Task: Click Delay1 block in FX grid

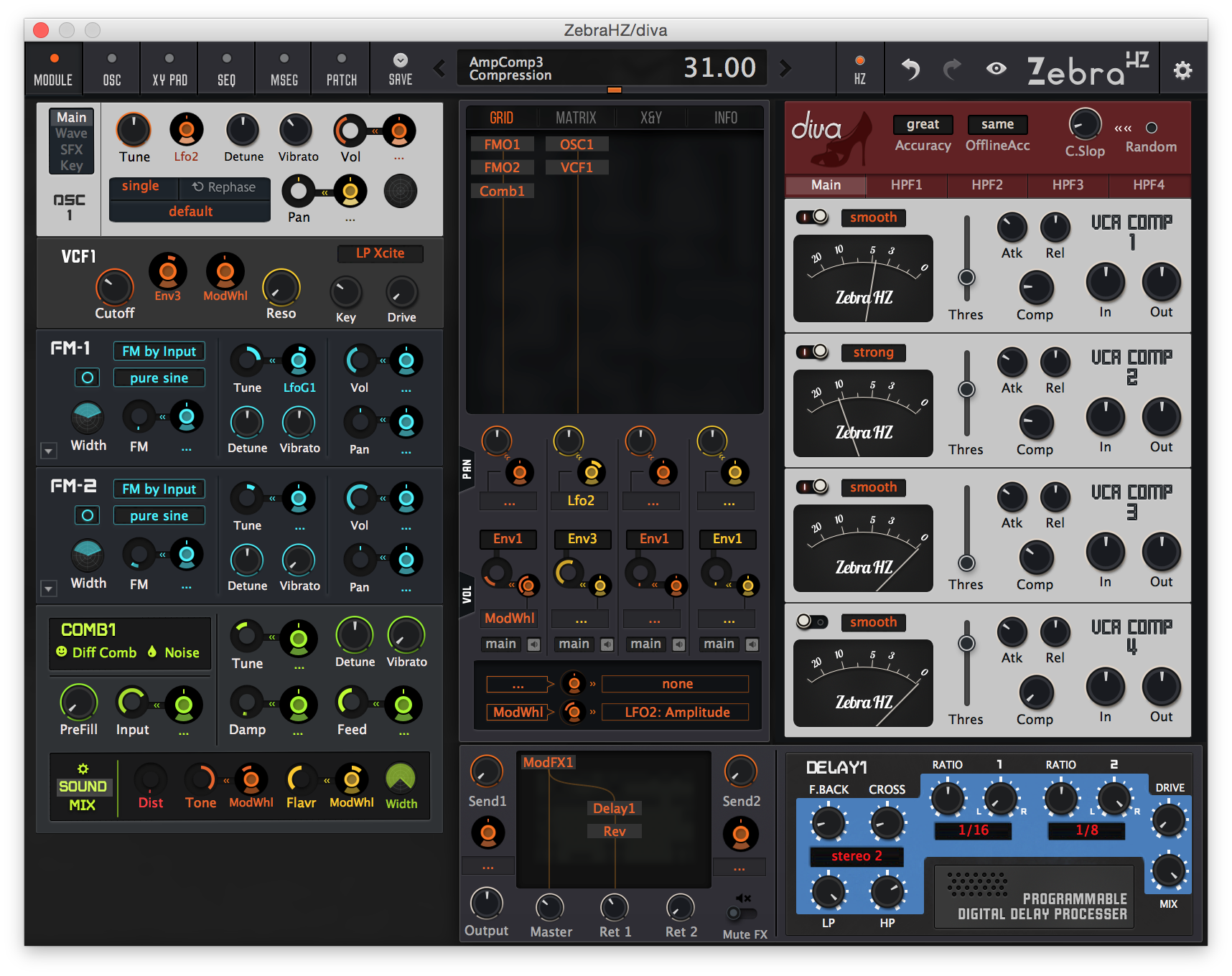Action: pyautogui.click(x=614, y=808)
